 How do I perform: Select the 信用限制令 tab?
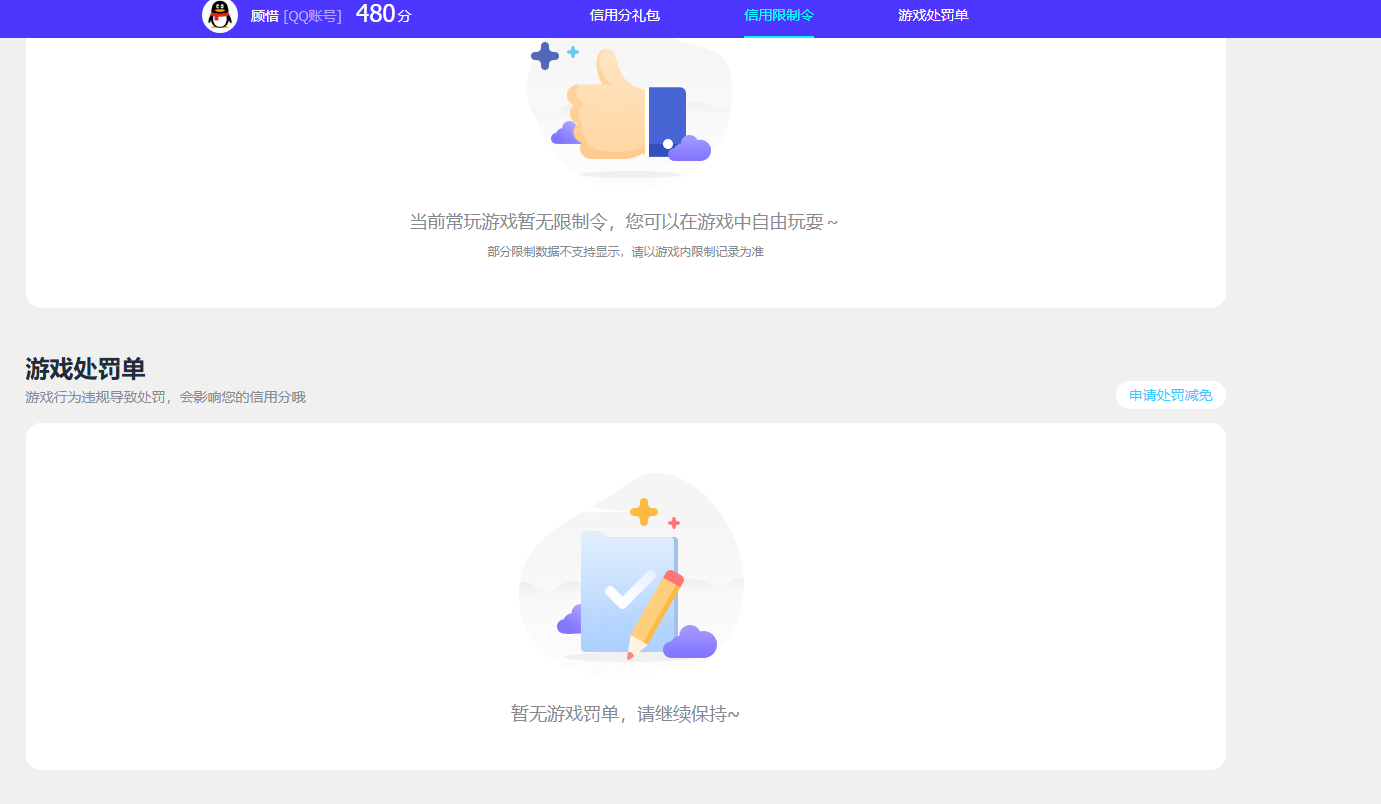click(x=779, y=15)
